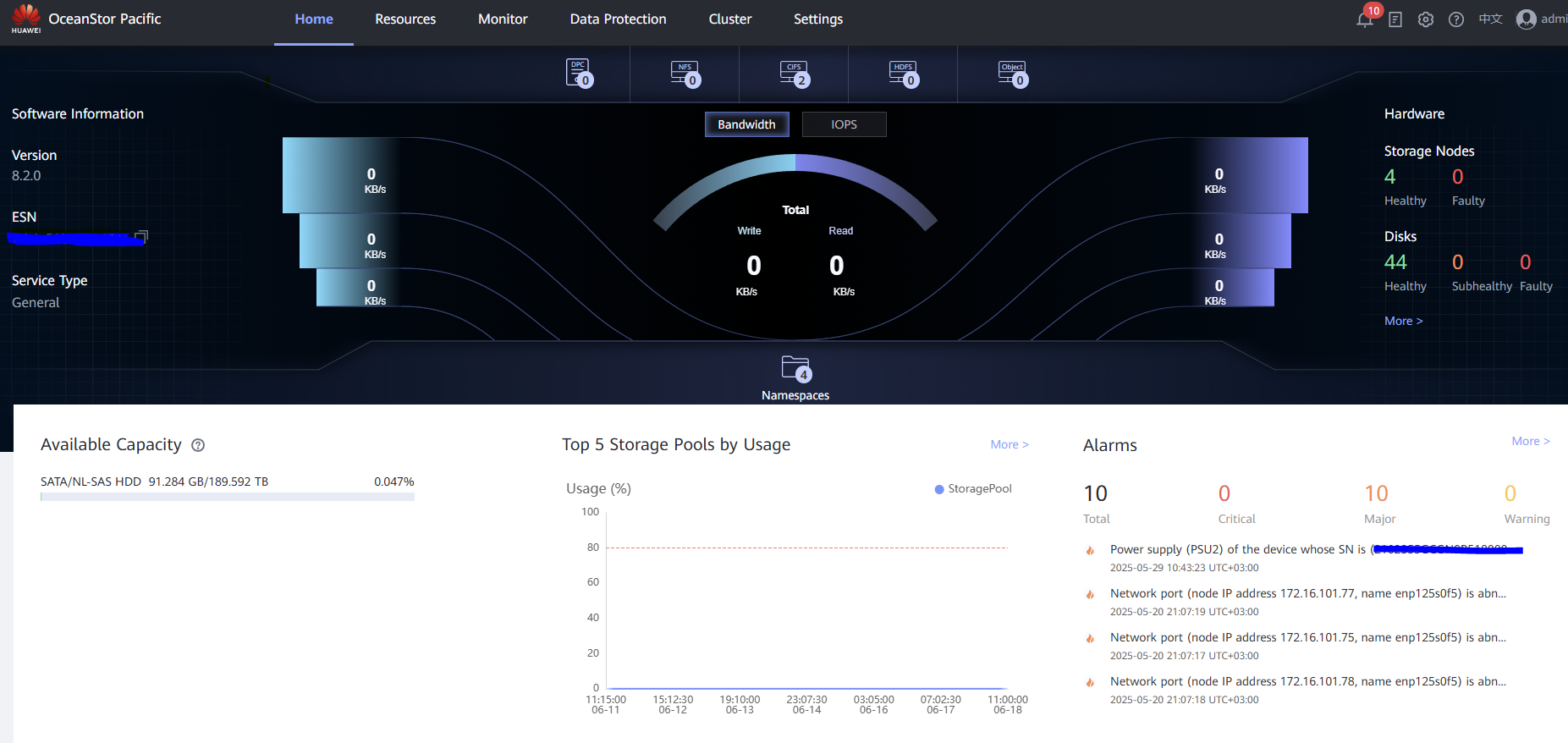
Task: Click the StoragePool legend marker
Action: pos(939,489)
